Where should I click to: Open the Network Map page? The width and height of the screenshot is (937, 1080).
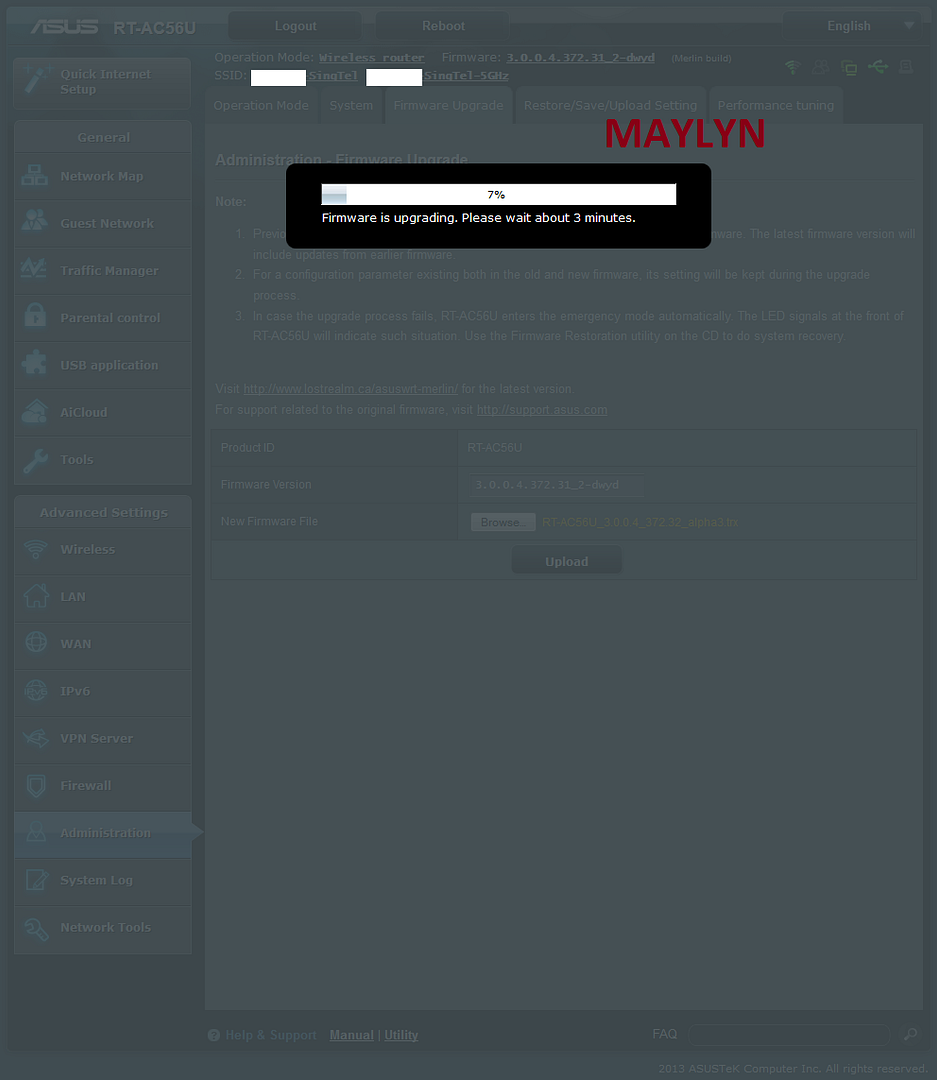(102, 176)
